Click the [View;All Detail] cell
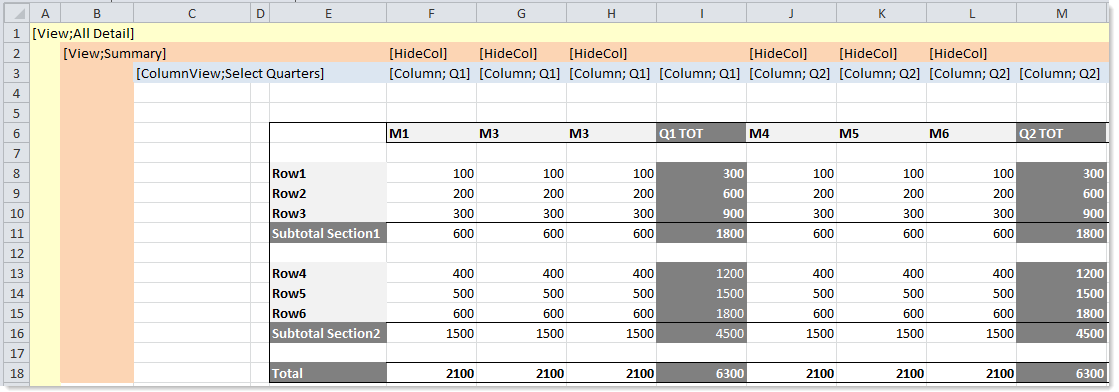 click(x=83, y=33)
